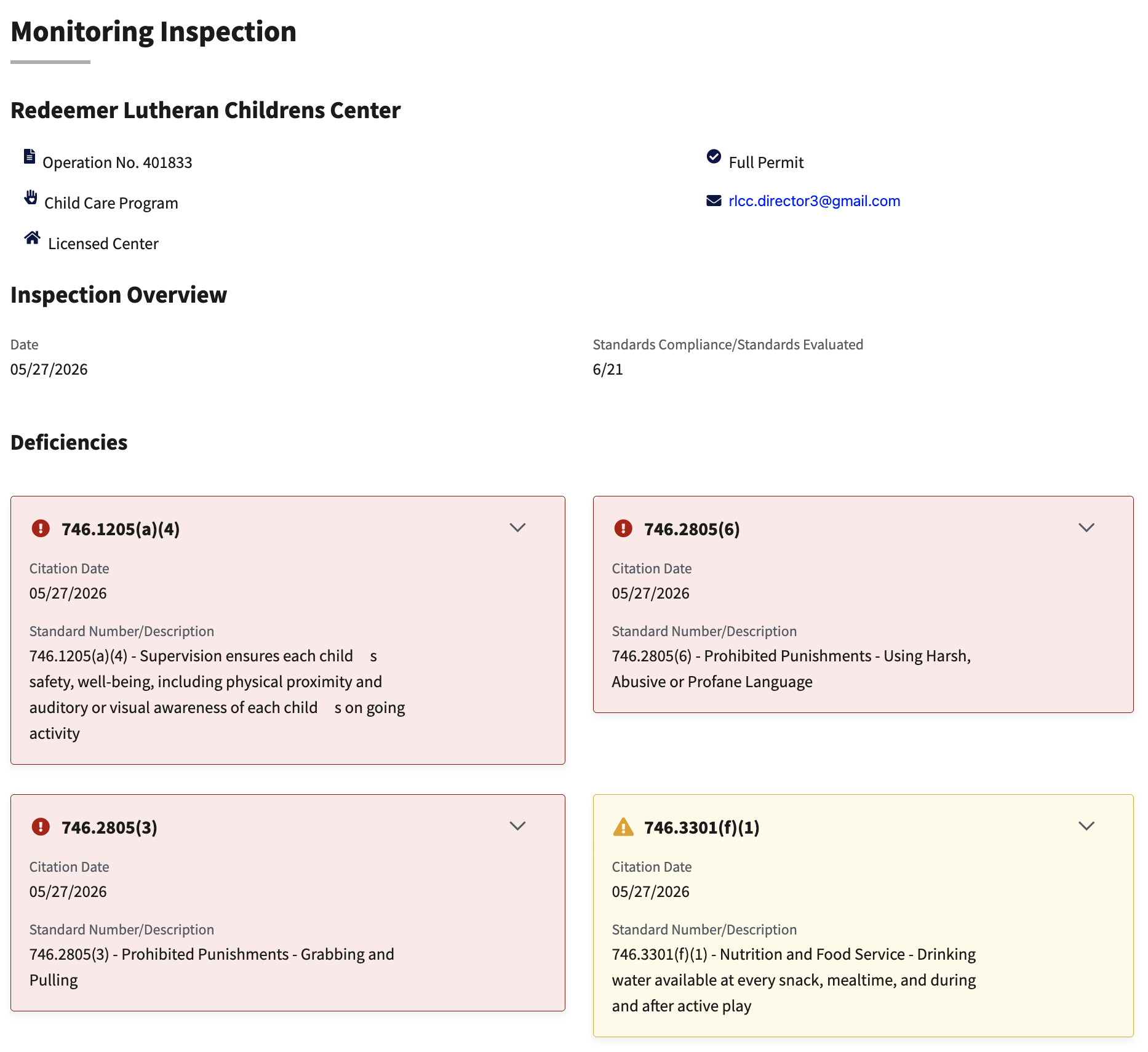Screen dimensions: 1148x1052
Task: Expand the 746.3301(f)(1) deficiency chevron
Action: tap(1087, 826)
